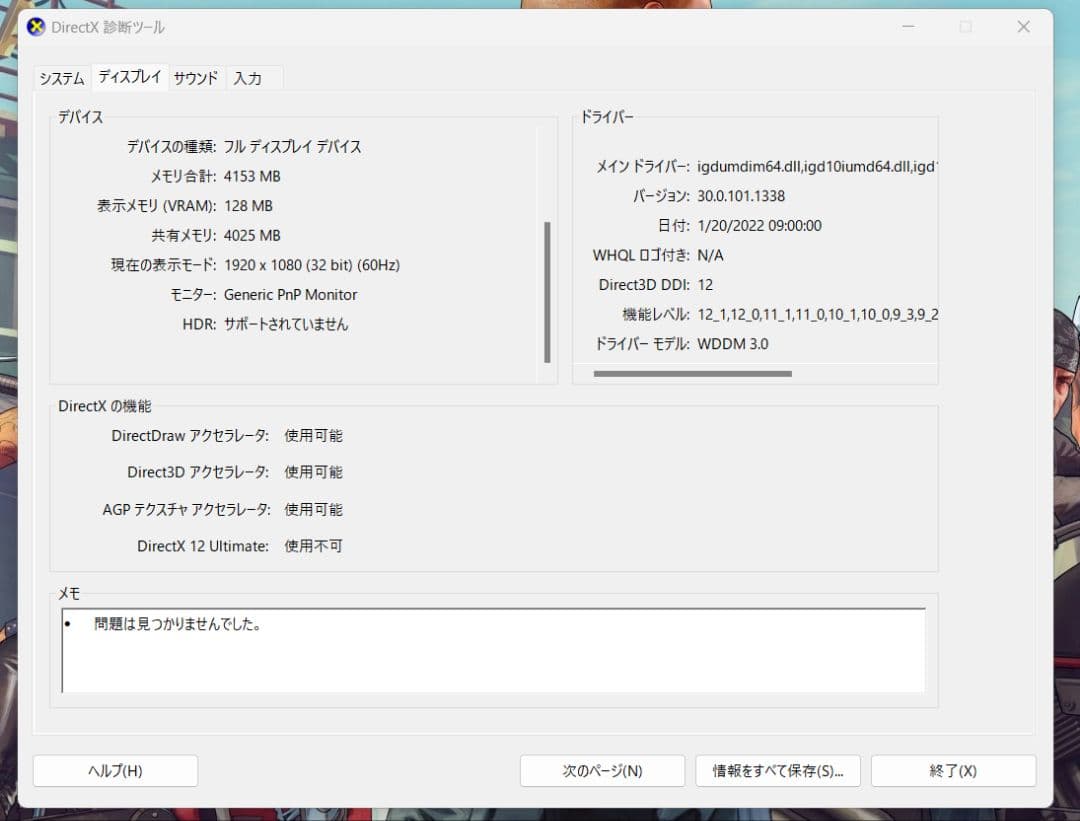Screen dimensions: 1080x821
Task: Switch to the システム tab
Action: click(x=61, y=76)
